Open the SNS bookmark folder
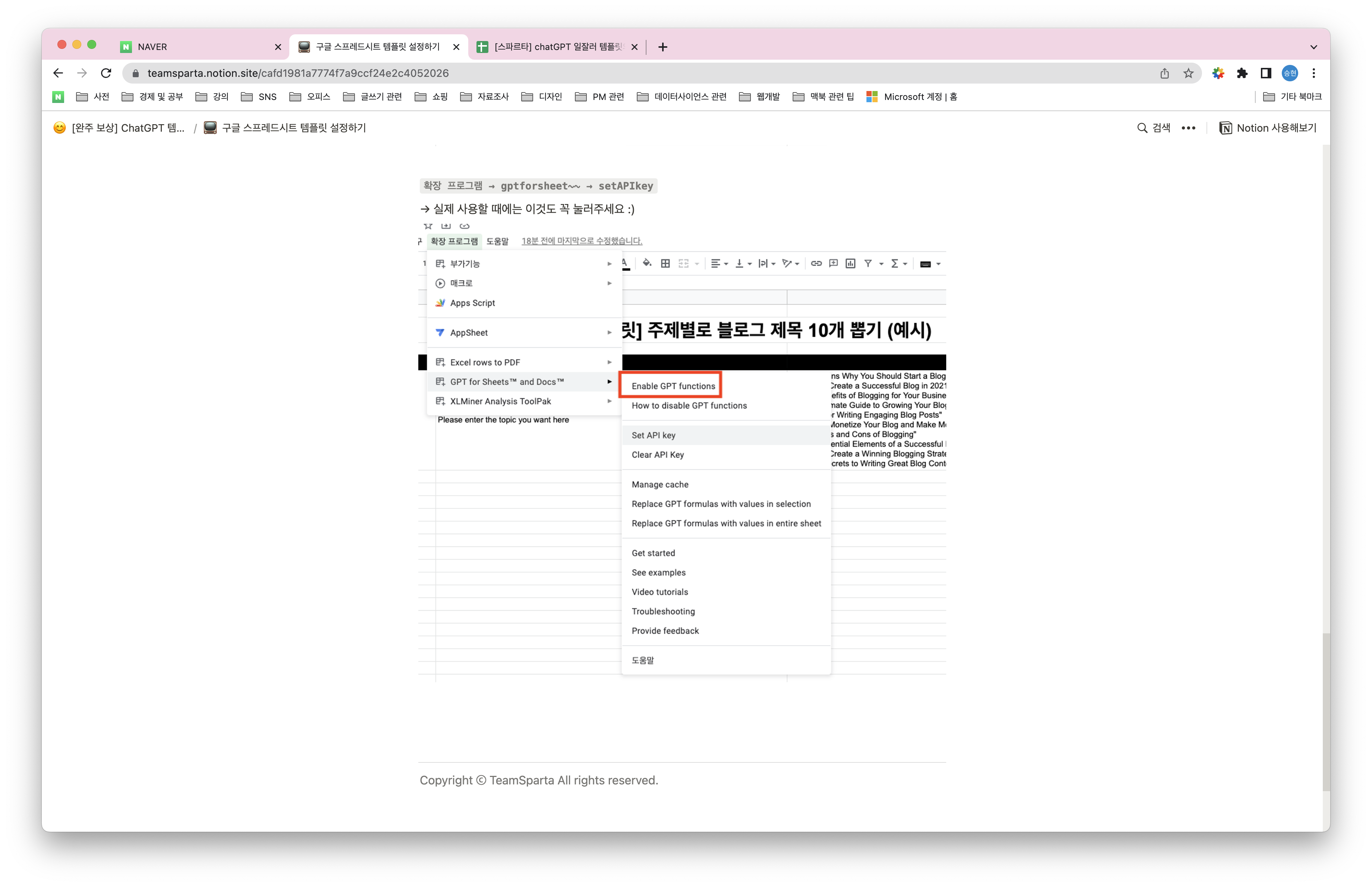This screenshot has width=1372, height=887. coord(259,97)
